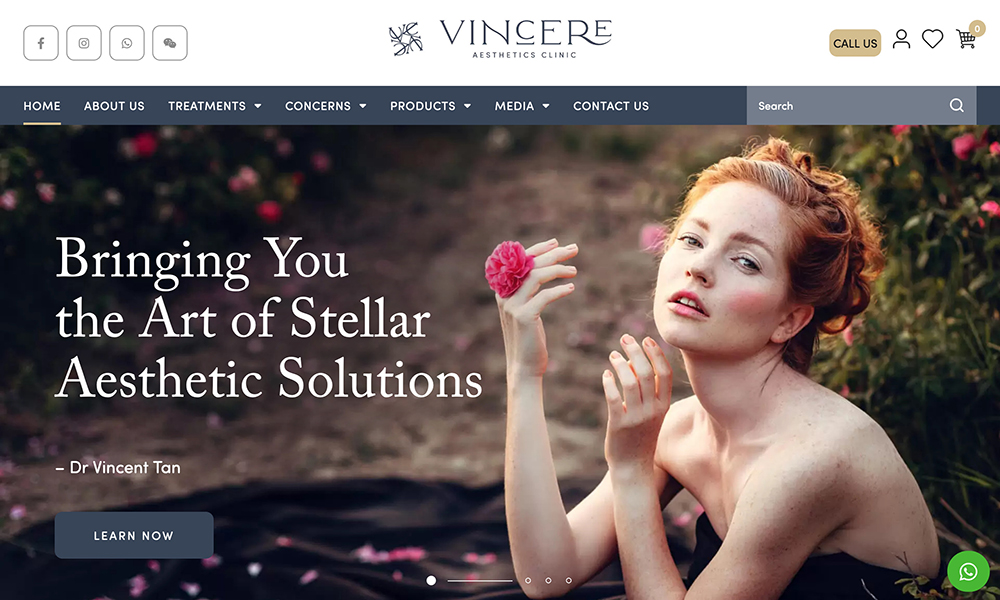Click the search magnifier icon
The height and width of the screenshot is (600, 1000).
tap(957, 105)
